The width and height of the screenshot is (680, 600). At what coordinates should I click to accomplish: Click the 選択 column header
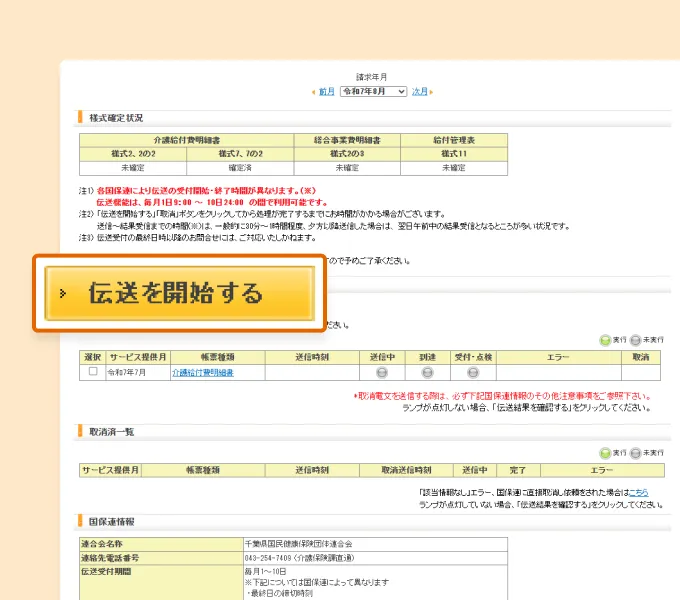(92, 357)
